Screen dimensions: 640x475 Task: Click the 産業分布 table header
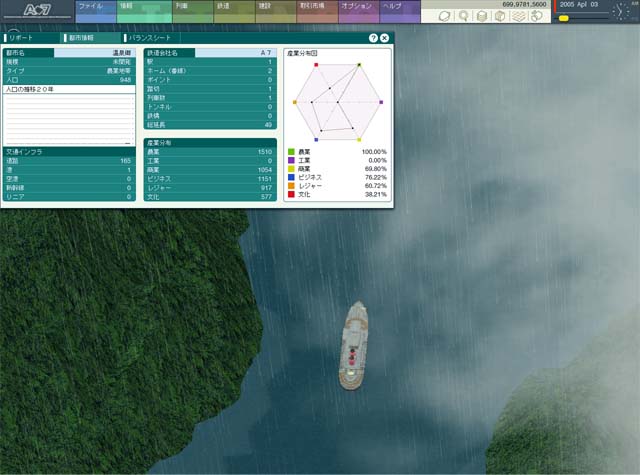pyautogui.click(x=210, y=143)
